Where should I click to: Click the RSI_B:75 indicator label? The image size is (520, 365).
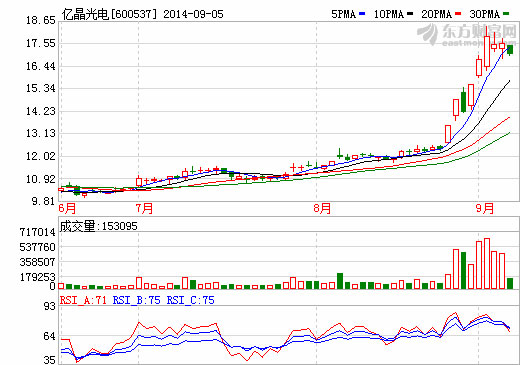coord(137,300)
